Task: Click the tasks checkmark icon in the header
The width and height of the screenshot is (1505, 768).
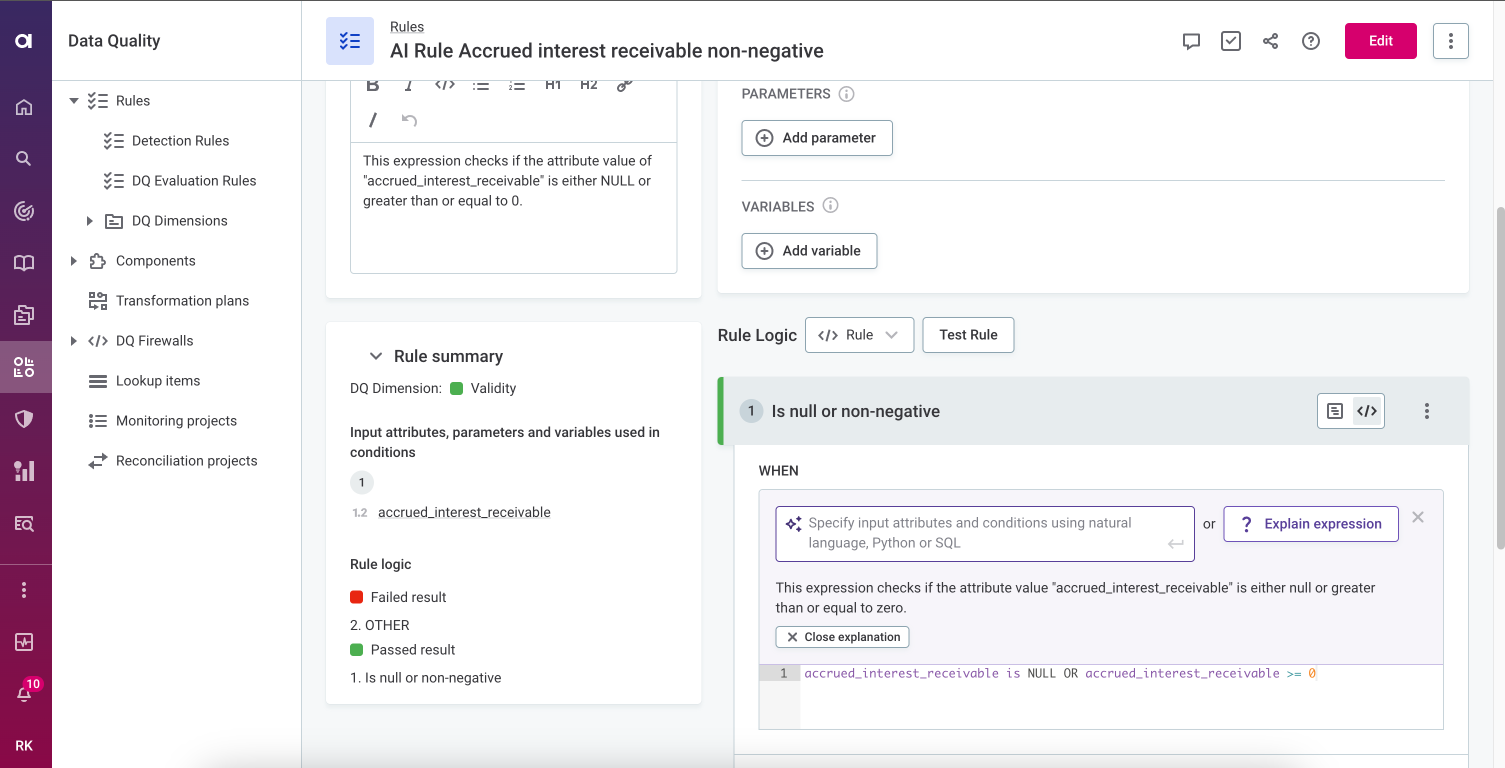Action: 1231,41
